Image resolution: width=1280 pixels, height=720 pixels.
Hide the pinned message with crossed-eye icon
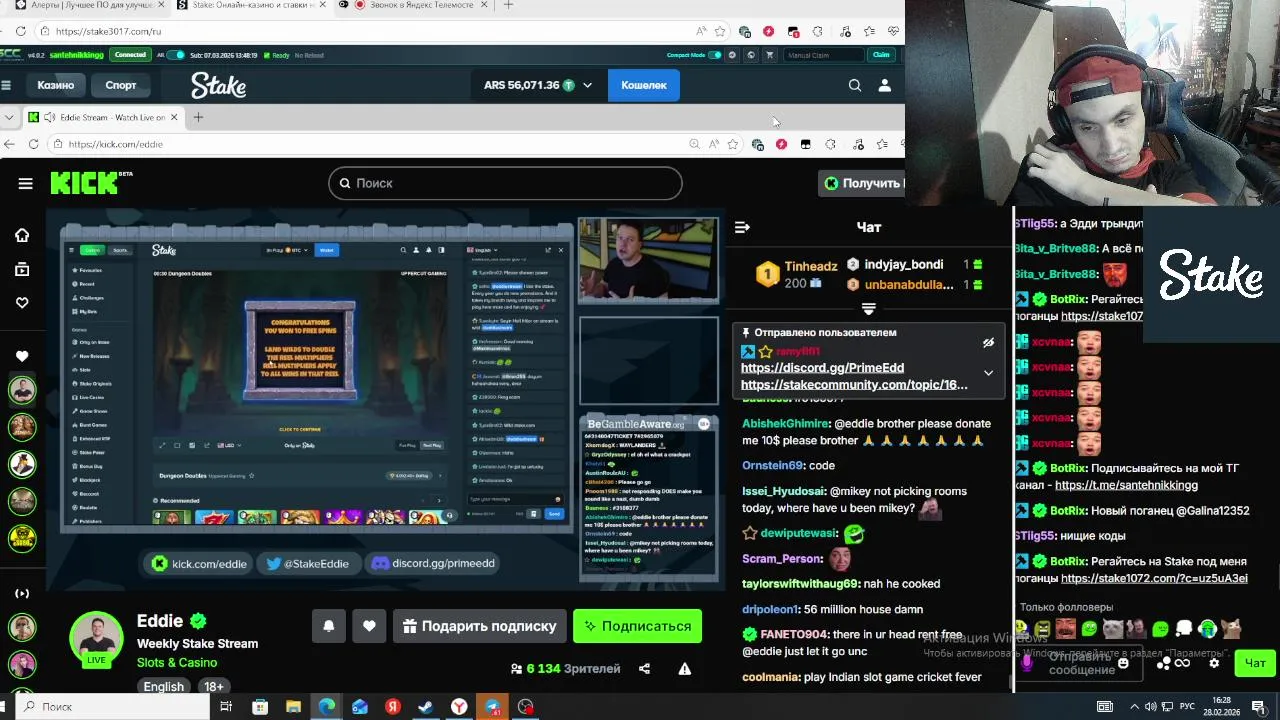coord(988,342)
